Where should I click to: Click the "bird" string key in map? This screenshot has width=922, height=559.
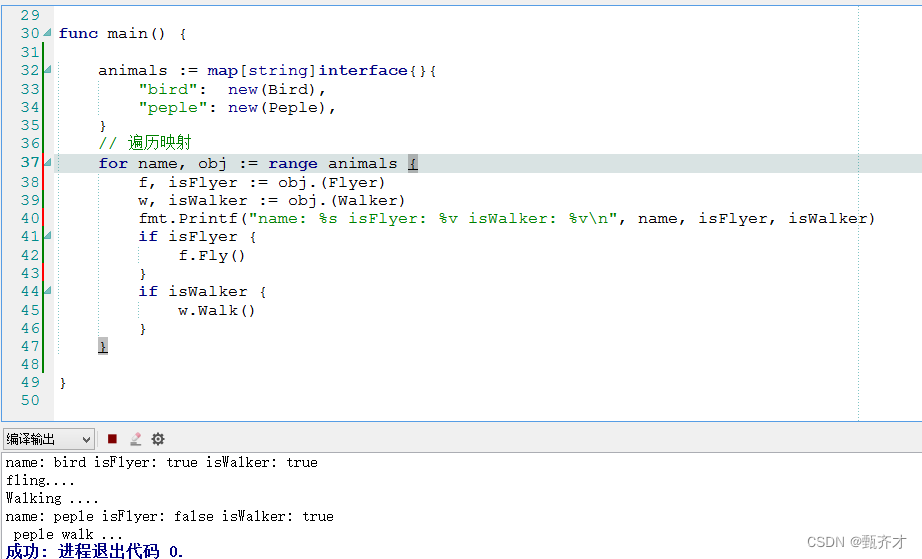point(168,89)
